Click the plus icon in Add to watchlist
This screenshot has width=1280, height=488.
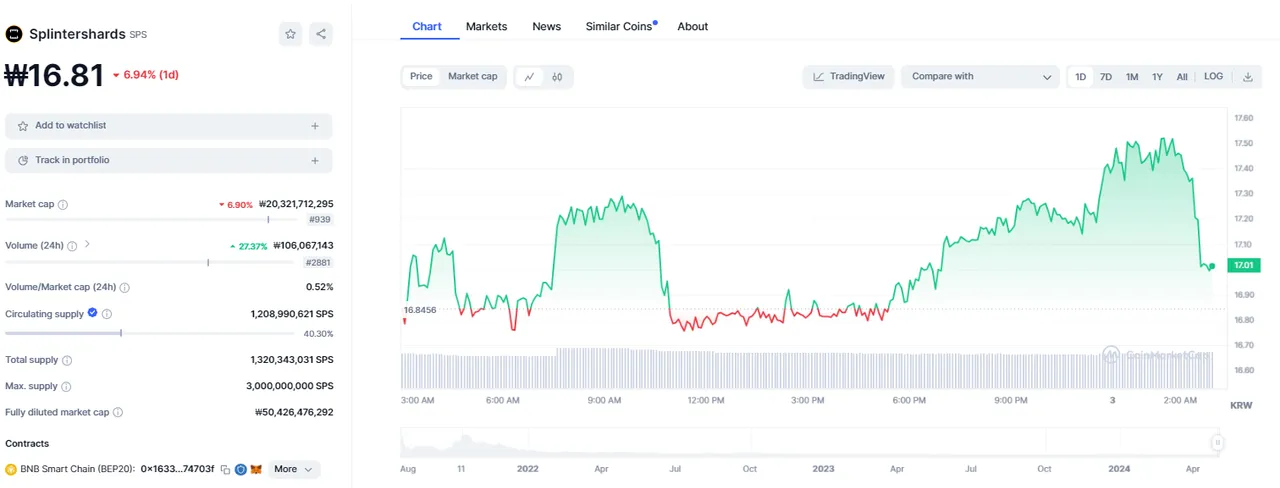pyautogui.click(x=315, y=126)
